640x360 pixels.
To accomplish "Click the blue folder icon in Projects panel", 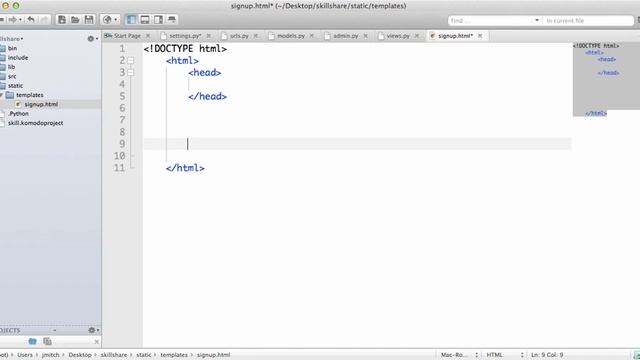I will click(33, 341).
